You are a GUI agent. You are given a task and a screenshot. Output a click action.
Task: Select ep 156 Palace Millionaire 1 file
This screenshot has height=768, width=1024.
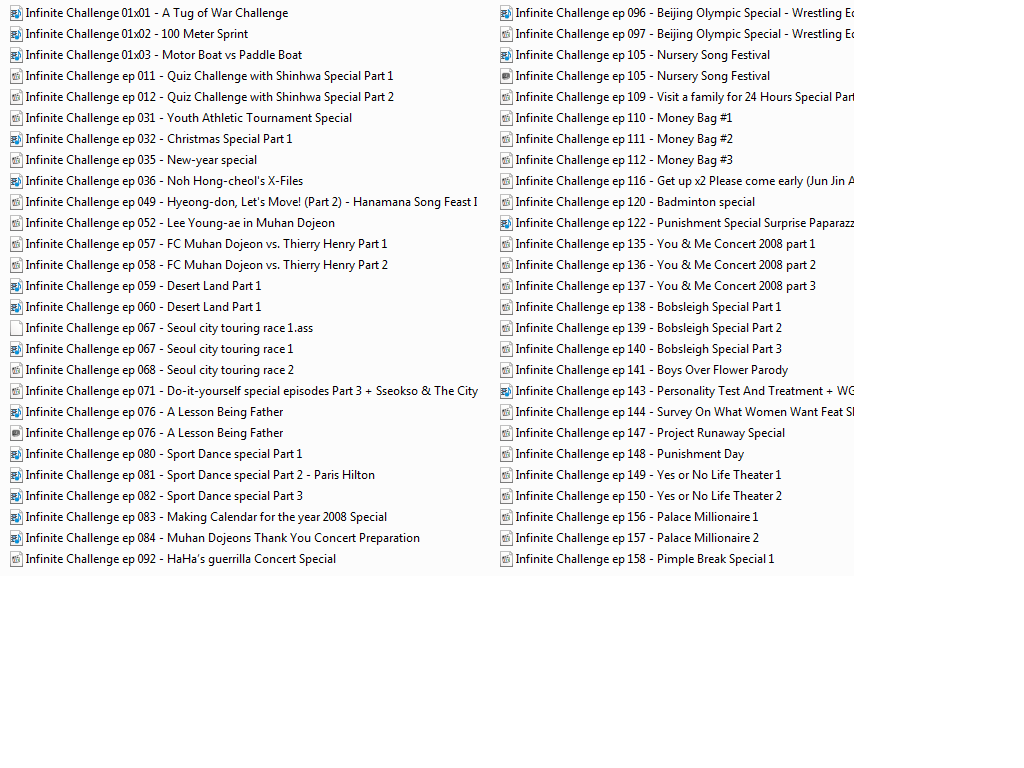636,517
